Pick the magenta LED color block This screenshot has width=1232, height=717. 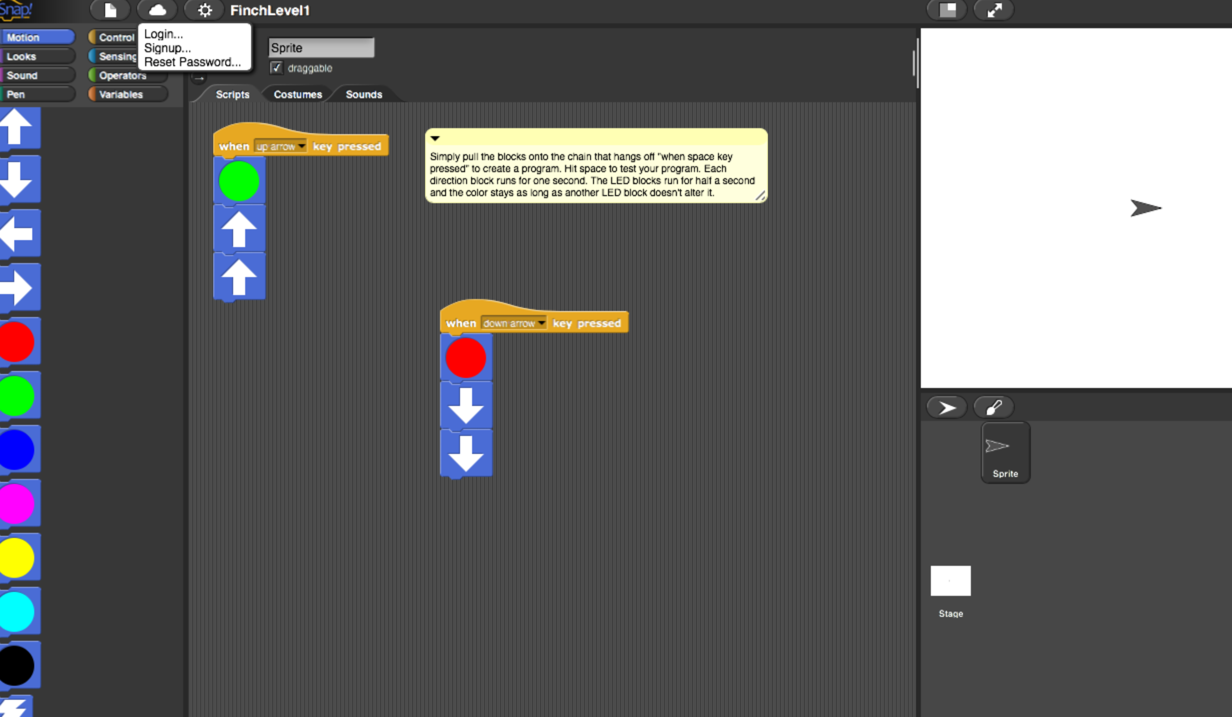[x=17, y=504]
